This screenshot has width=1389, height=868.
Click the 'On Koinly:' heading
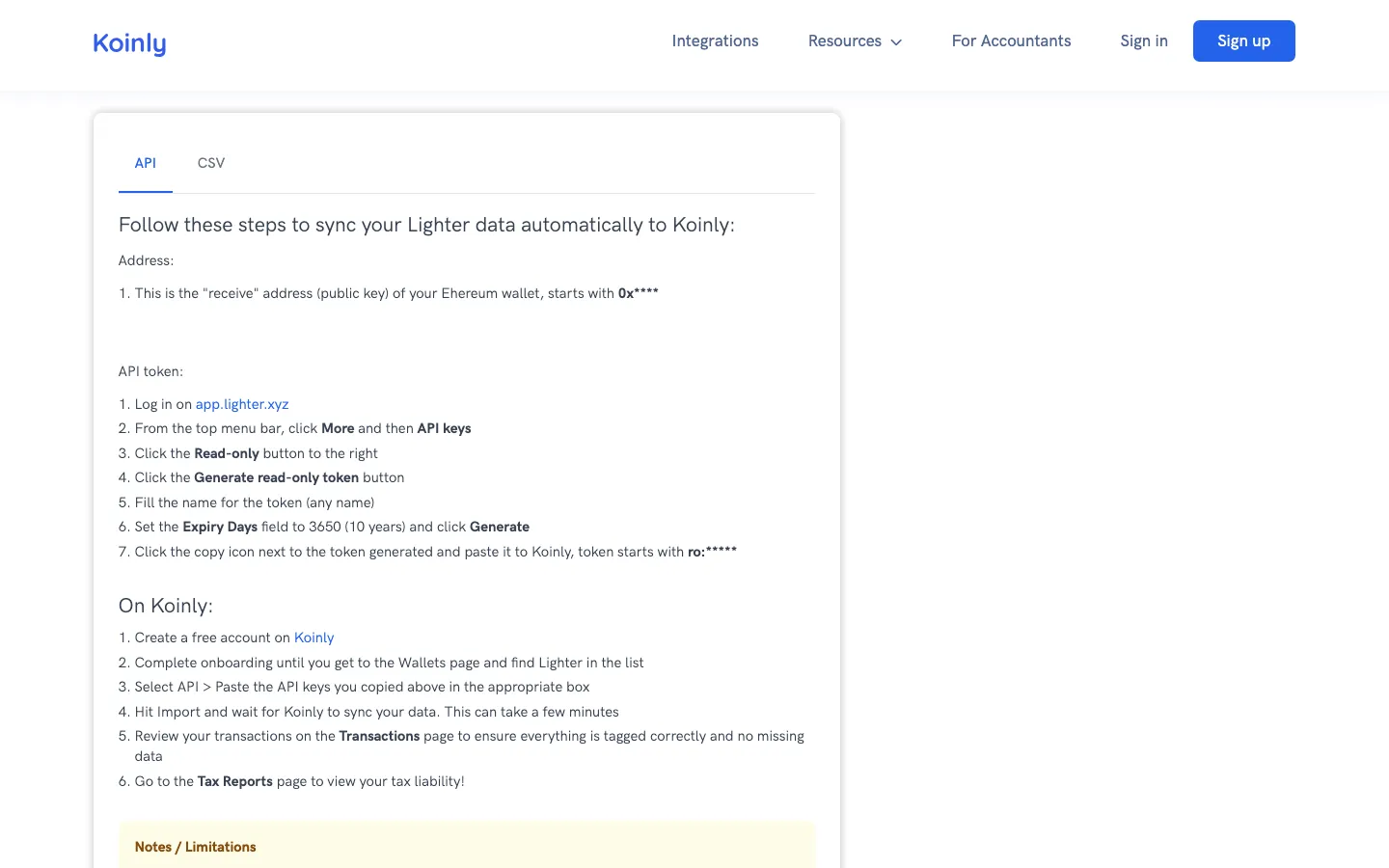pos(166,606)
